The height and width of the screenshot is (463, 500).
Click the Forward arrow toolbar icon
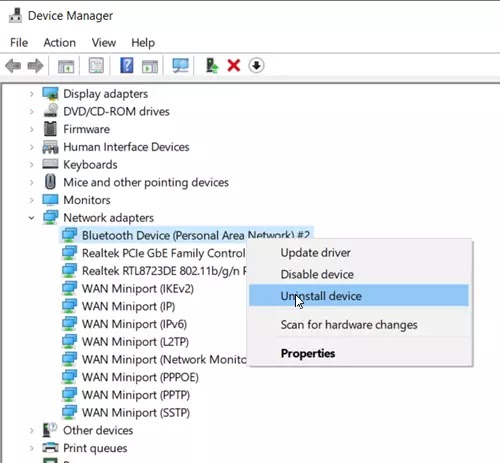pos(35,65)
